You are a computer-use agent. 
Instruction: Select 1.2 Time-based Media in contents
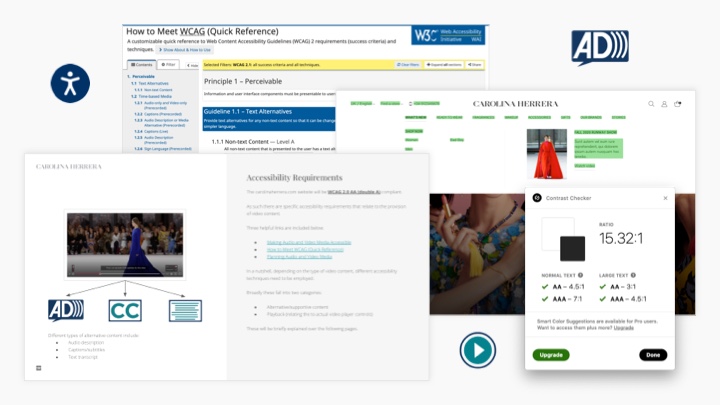point(152,96)
